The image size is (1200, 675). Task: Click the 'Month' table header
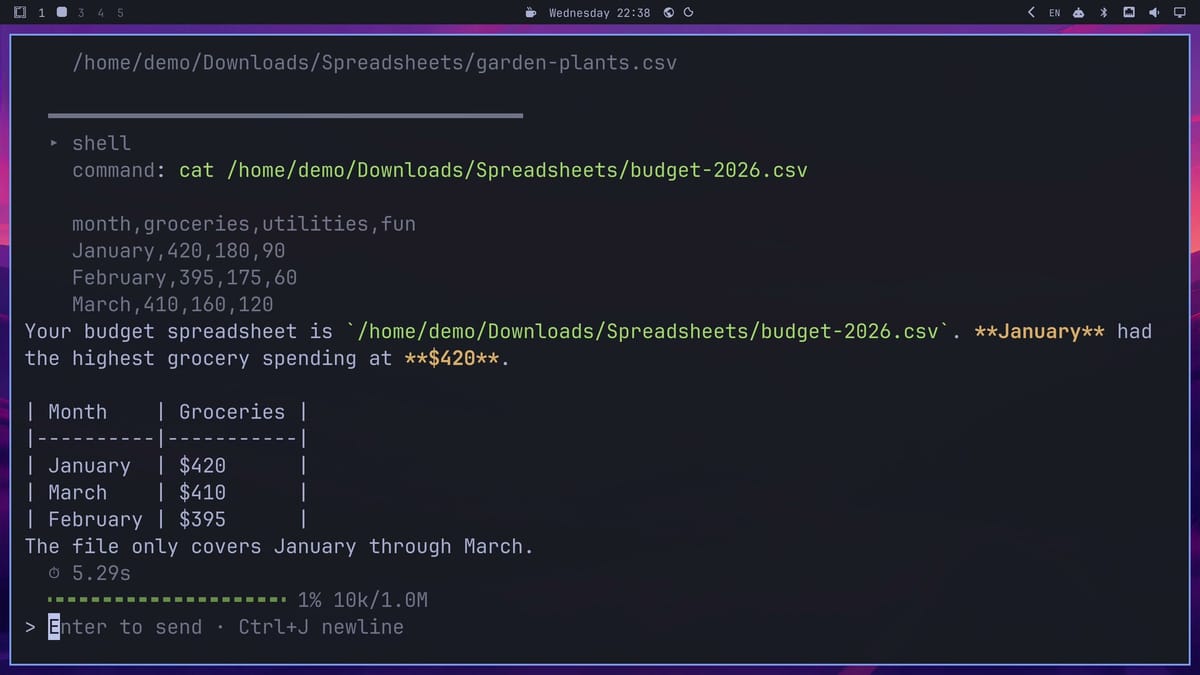(x=77, y=412)
